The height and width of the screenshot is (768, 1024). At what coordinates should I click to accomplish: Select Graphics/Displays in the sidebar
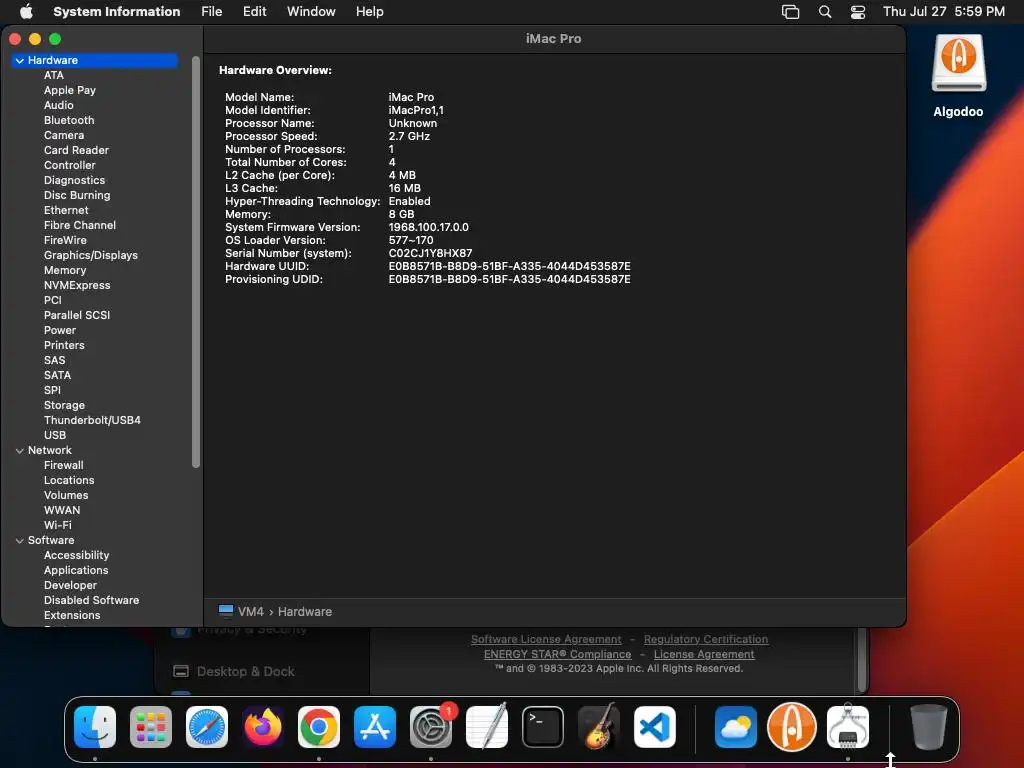(x=91, y=255)
